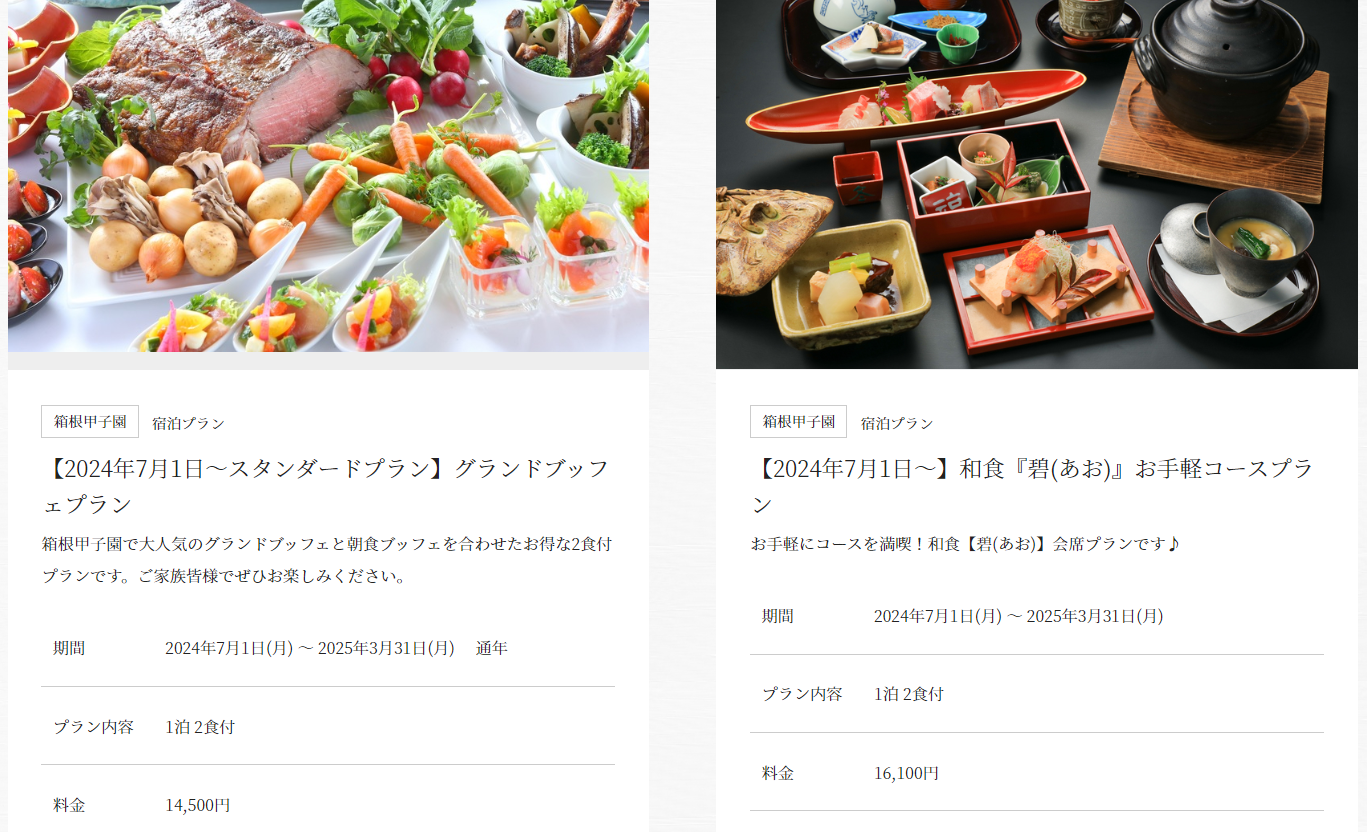This screenshot has height=832, width=1367.
Task: Open the グランドブッフェプラン title link
Action: pyautogui.click(x=325, y=485)
